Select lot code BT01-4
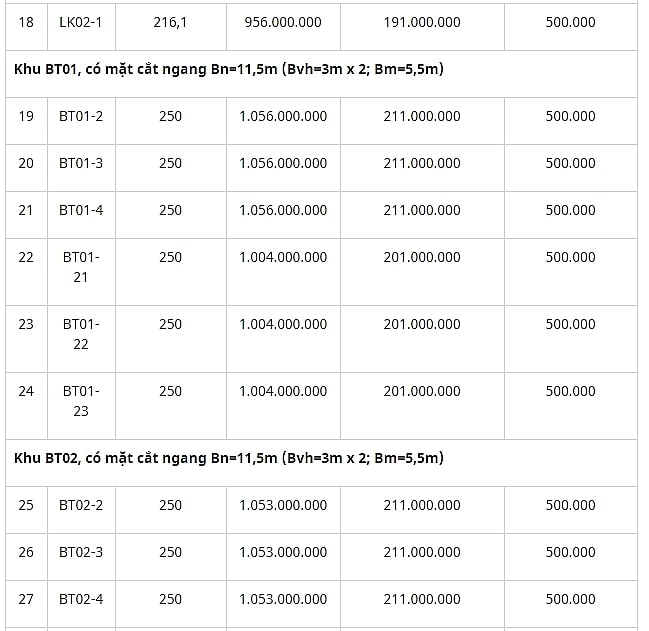Image resolution: width=649 pixels, height=631 pixels. [81, 210]
